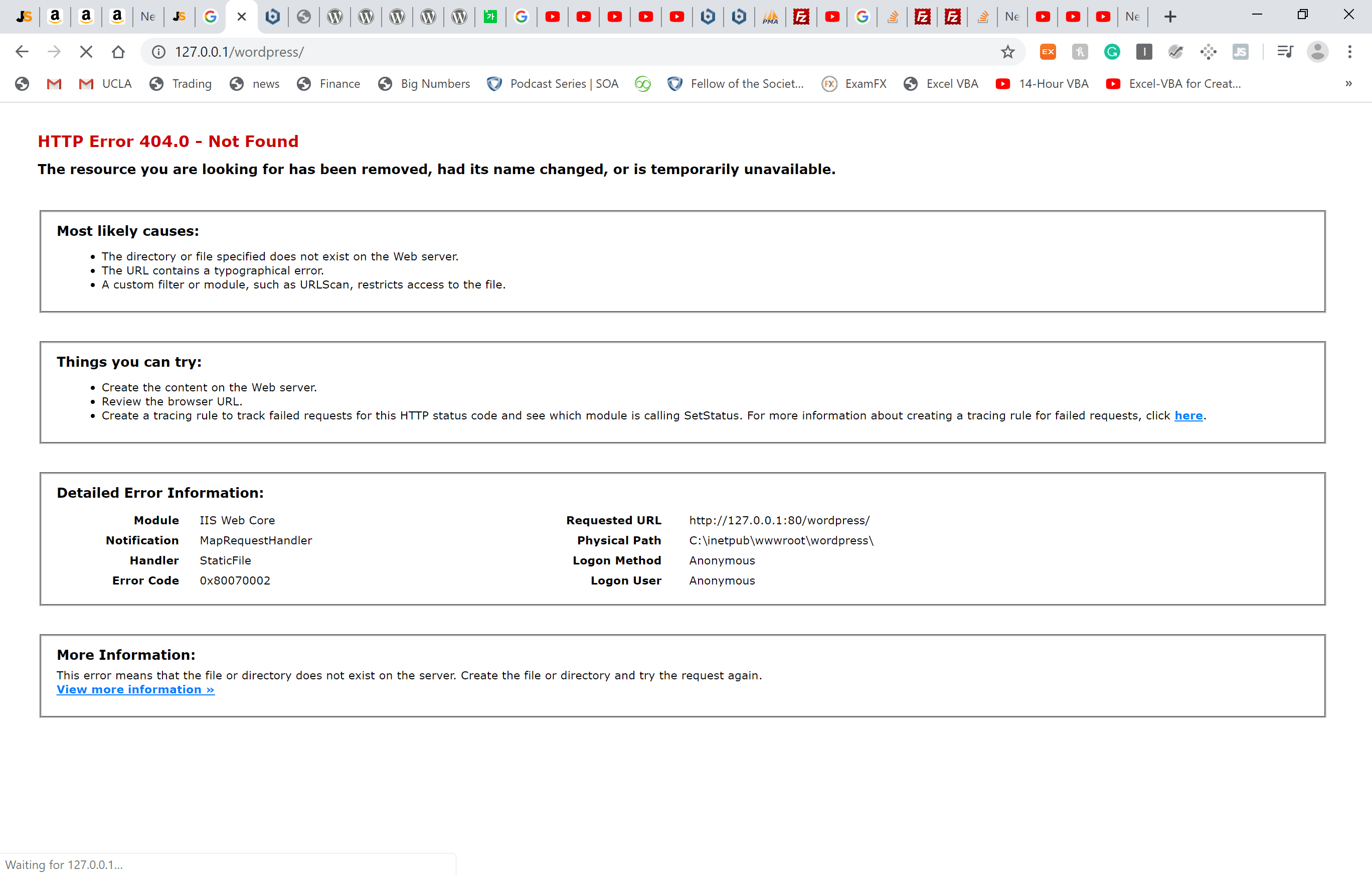The image size is (1372, 875).
Task: Switch to the first WordPress tab
Action: click(334, 17)
